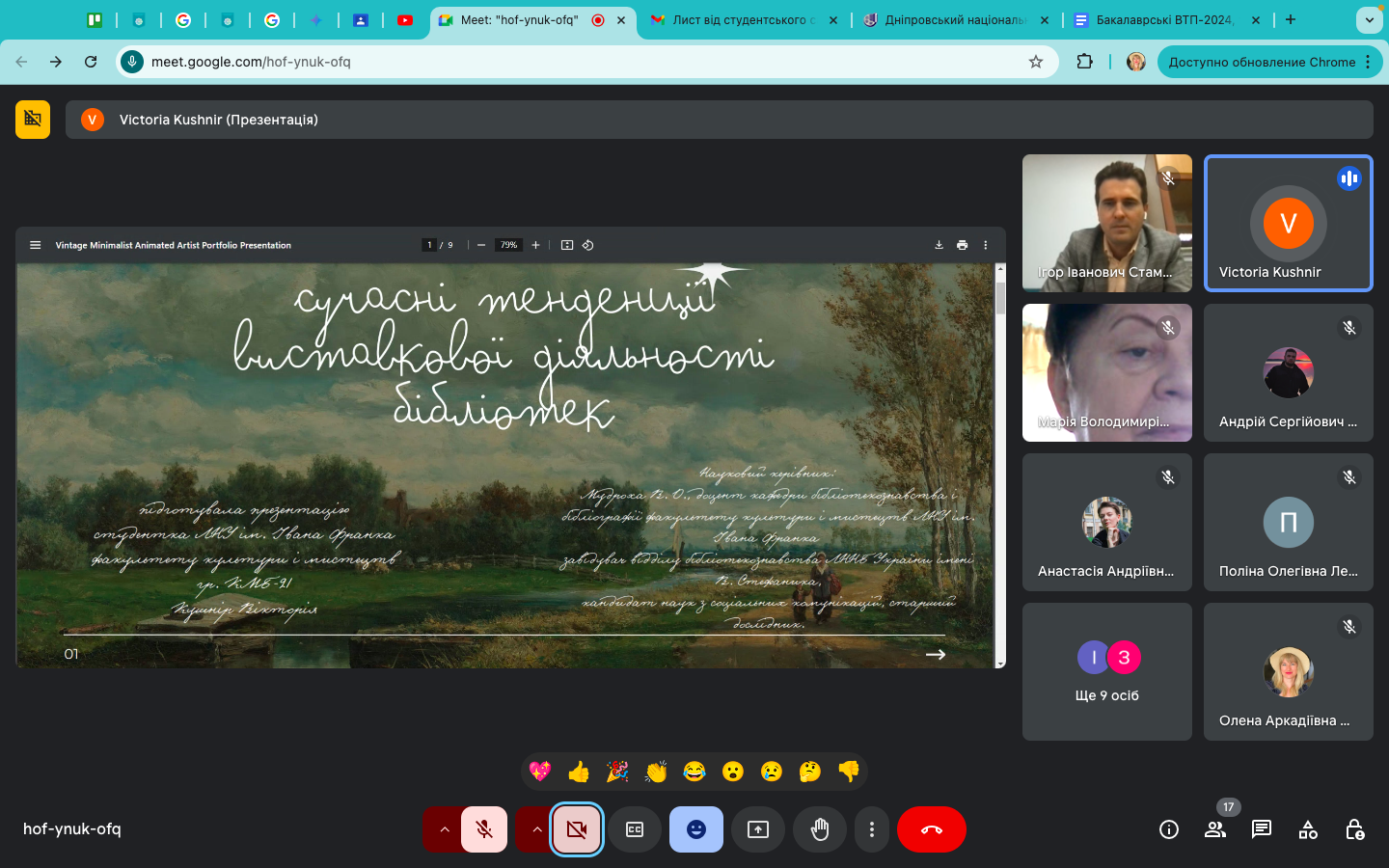
Task: Expand audio settings arrow beside microphone
Action: 444,829
